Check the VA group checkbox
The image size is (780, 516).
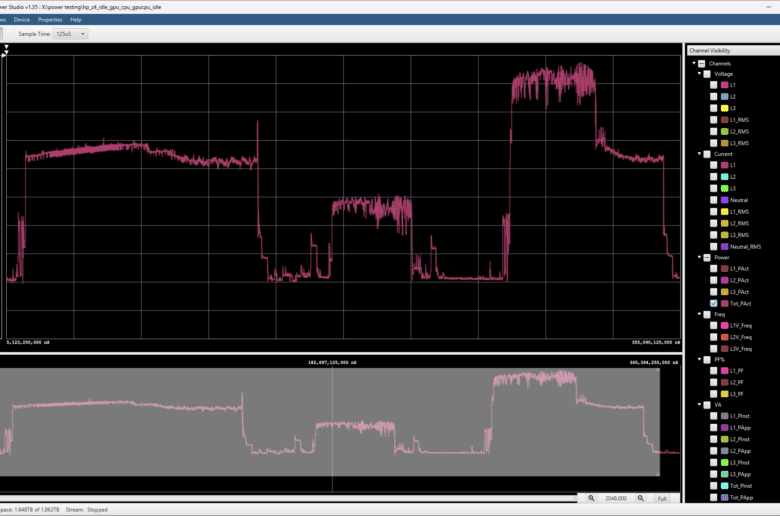(707, 405)
